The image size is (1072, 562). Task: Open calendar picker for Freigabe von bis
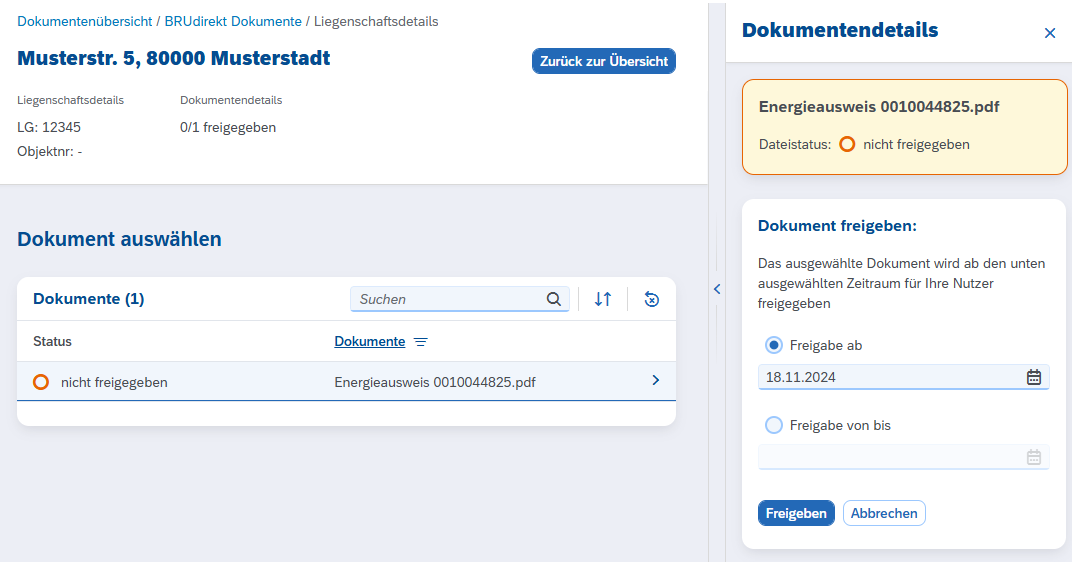coord(1034,457)
